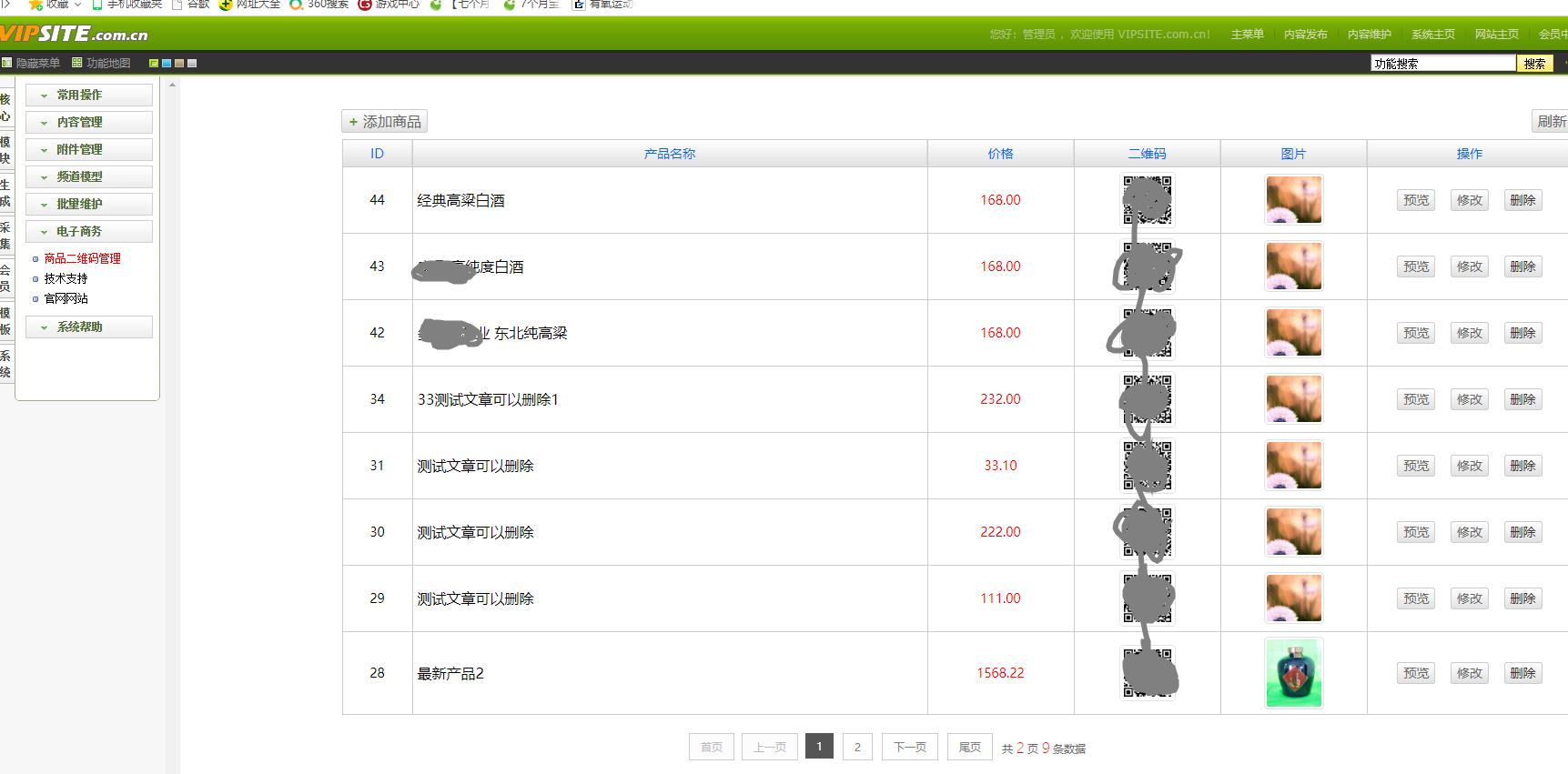Open the 游戏中心 bookmark icon
The image size is (1568, 774).
point(365,5)
